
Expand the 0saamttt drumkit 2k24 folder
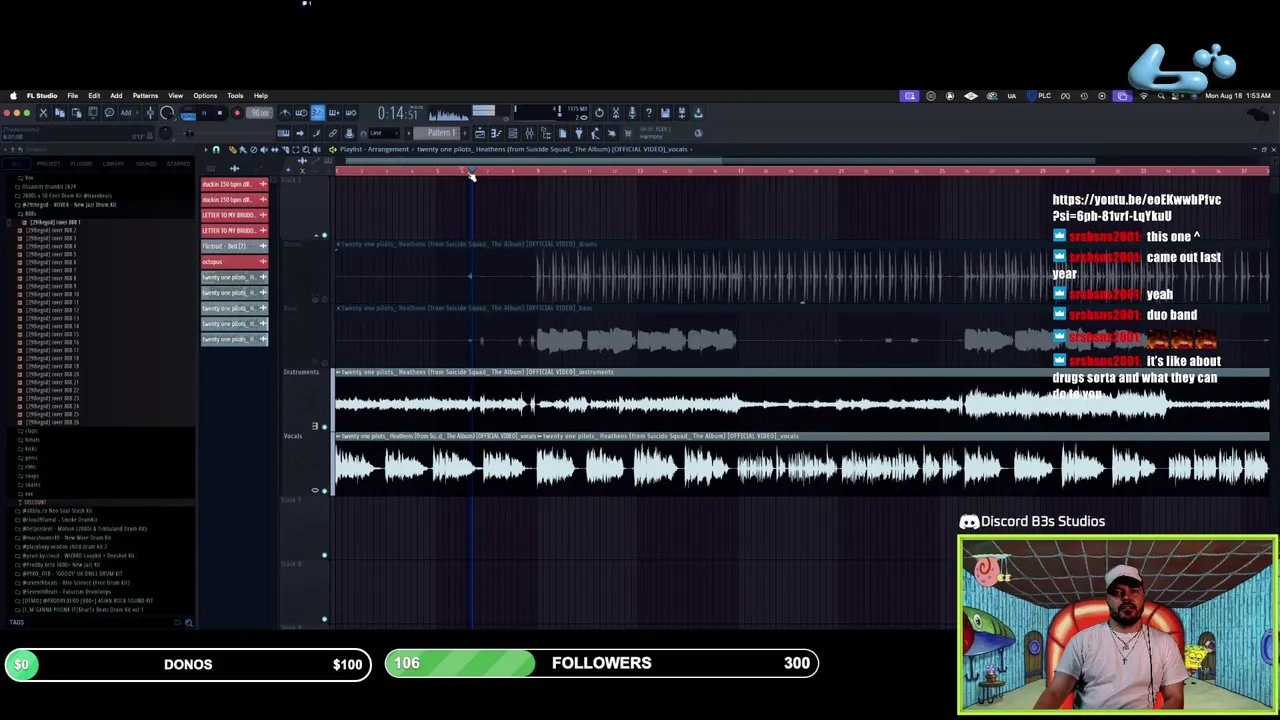click(x=46, y=187)
